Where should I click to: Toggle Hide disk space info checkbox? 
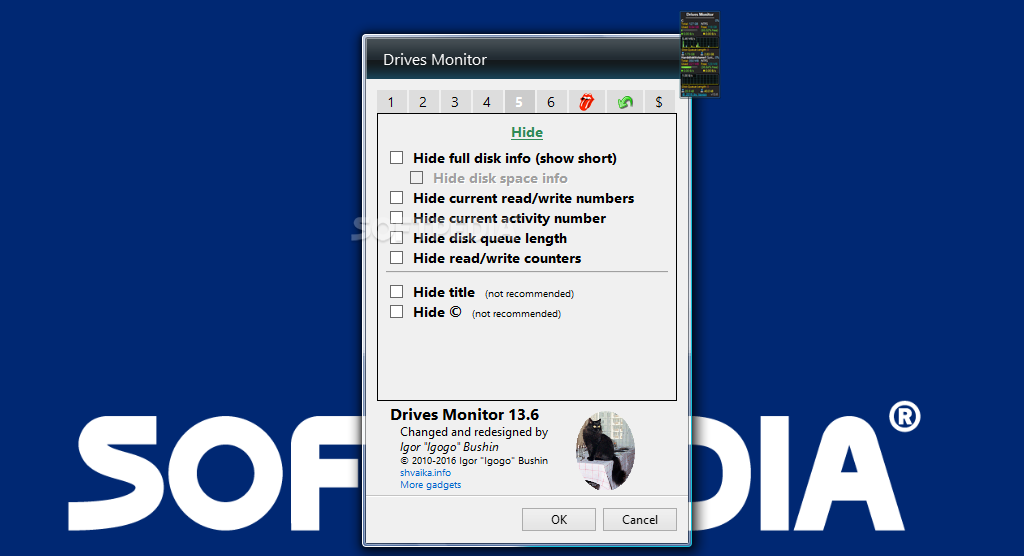pyautogui.click(x=417, y=178)
